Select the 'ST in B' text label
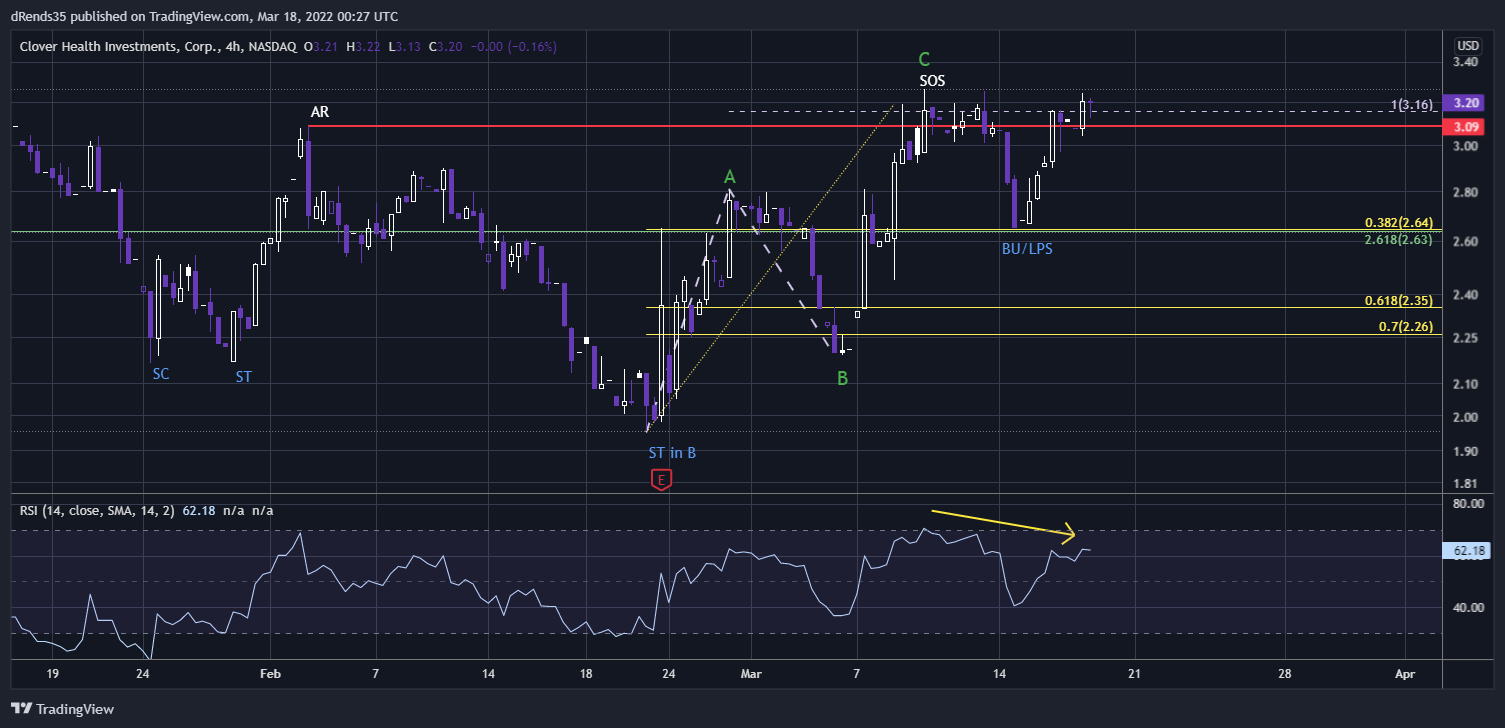This screenshot has width=1505, height=728. [672, 452]
